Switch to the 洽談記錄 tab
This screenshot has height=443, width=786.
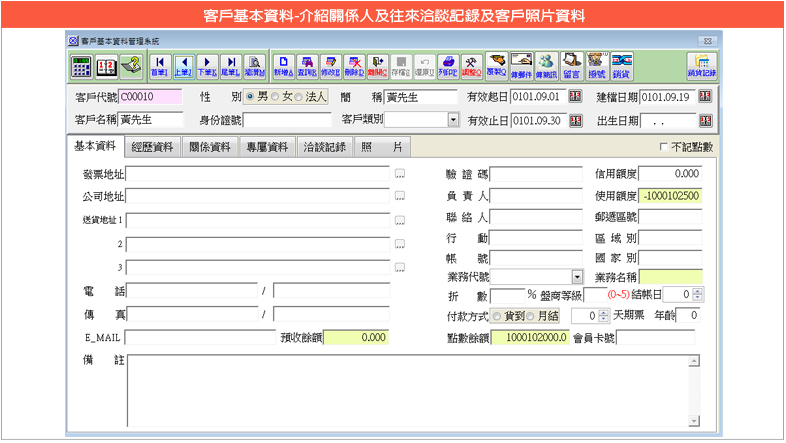coord(323,147)
